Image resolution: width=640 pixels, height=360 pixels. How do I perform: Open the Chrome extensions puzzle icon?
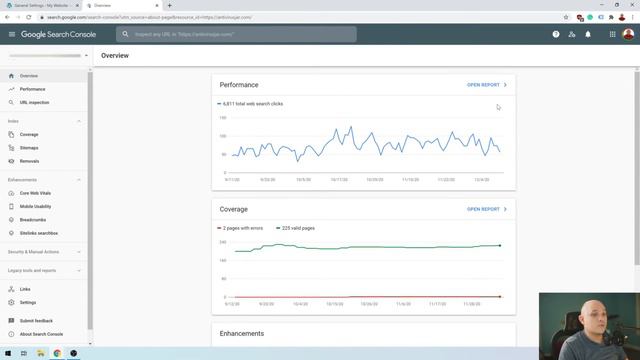click(x=611, y=17)
